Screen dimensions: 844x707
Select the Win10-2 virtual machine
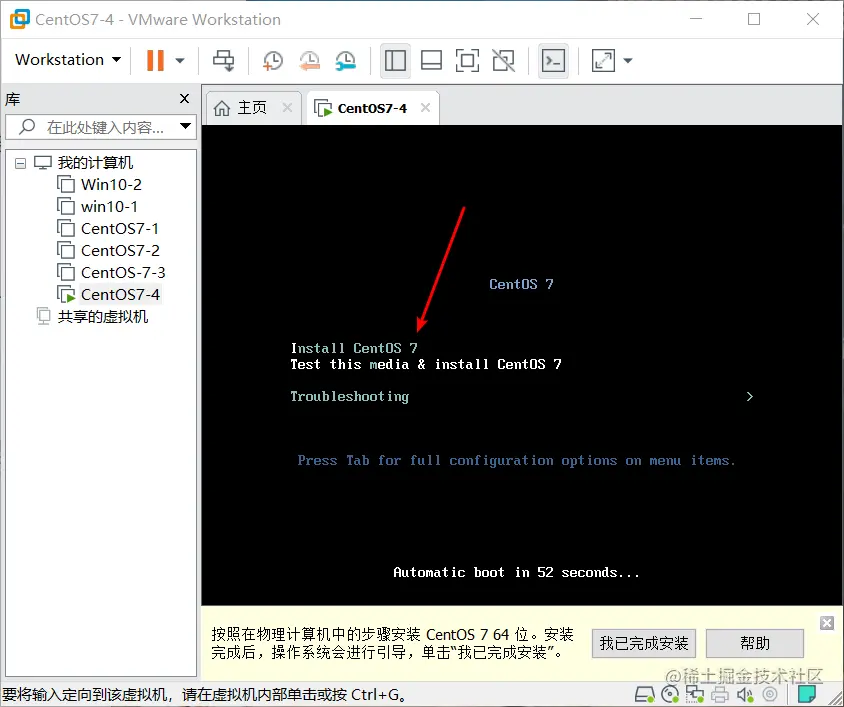[111, 185]
